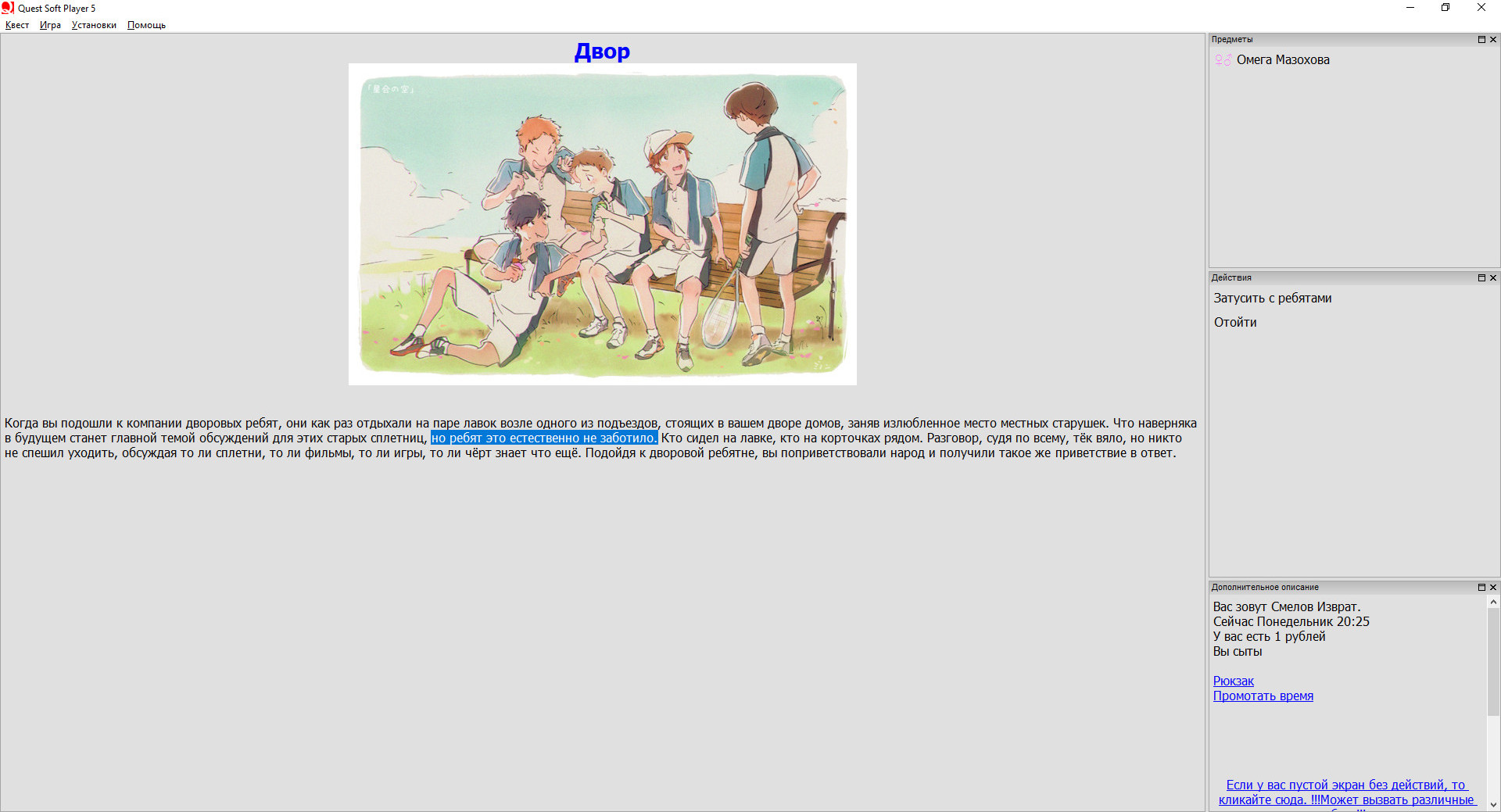Choose action Затусить с ребятами
The image size is (1501, 812).
pyautogui.click(x=1272, y=298)
